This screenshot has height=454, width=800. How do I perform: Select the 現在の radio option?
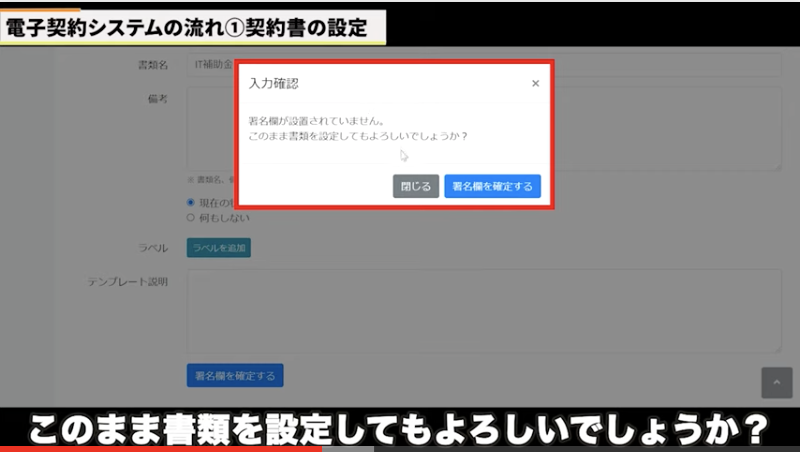click(191, 202)
